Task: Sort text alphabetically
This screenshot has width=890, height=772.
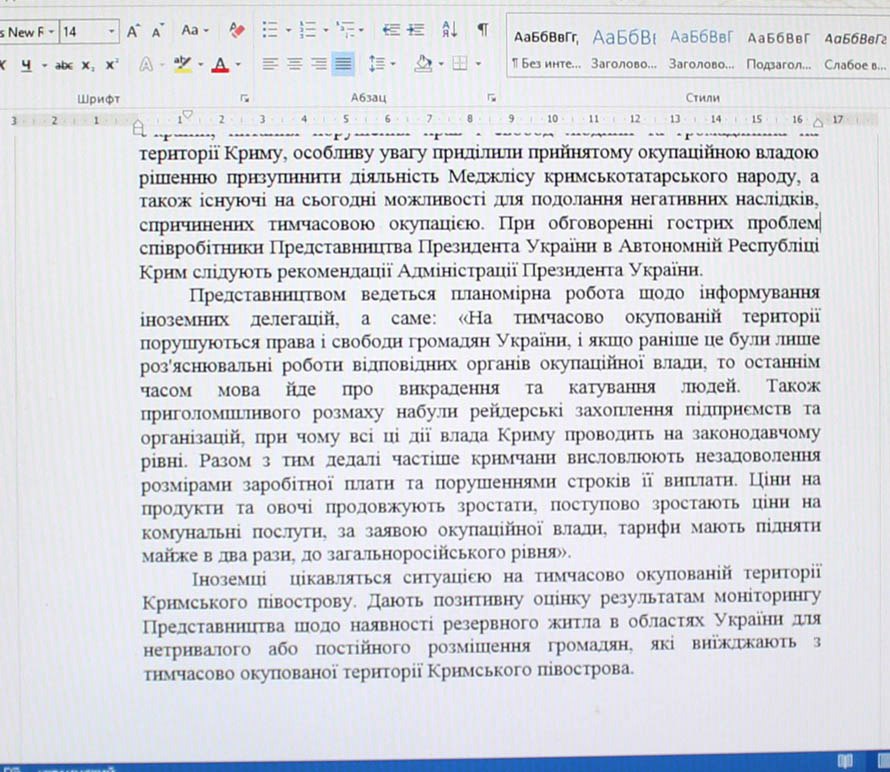Action: coord(449,31)
